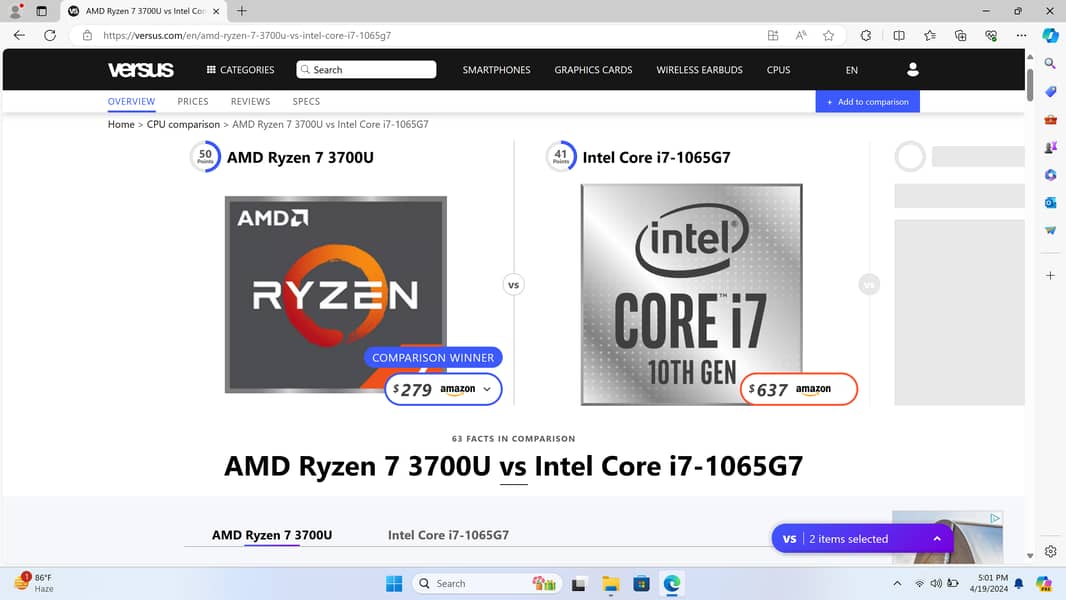1066x600 pixels.
Task: Open browser extensions icon
Action: point(865,35)
